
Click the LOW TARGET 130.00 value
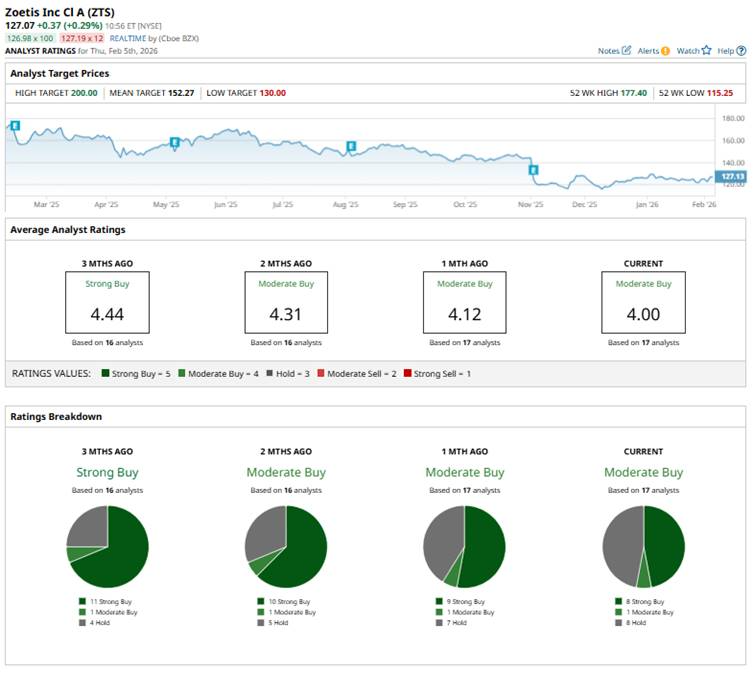[x=273, y=93]
